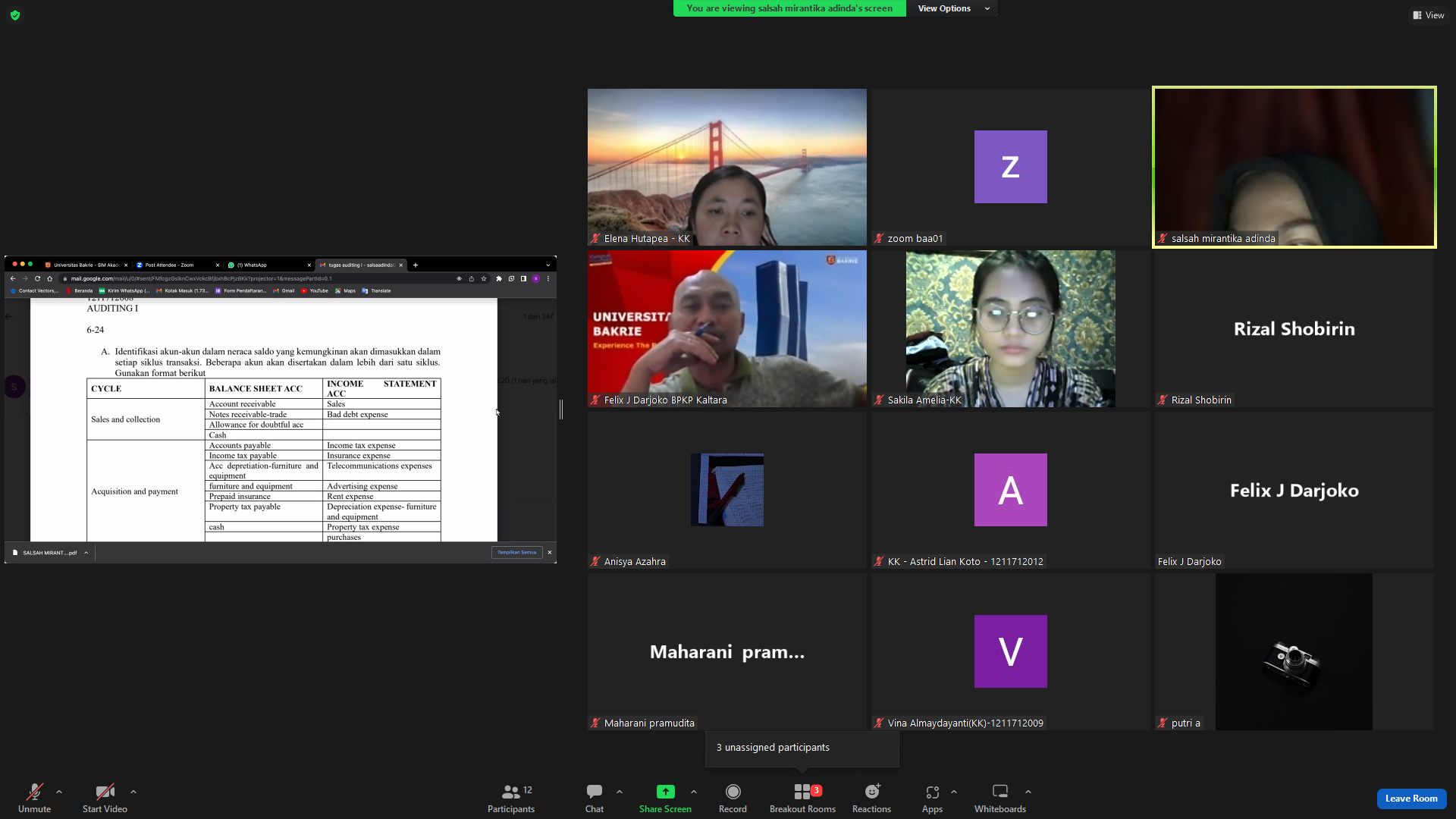The image size is (1456, 819).
Task: Click the browser home icon in shared screen
Action: 50,278
